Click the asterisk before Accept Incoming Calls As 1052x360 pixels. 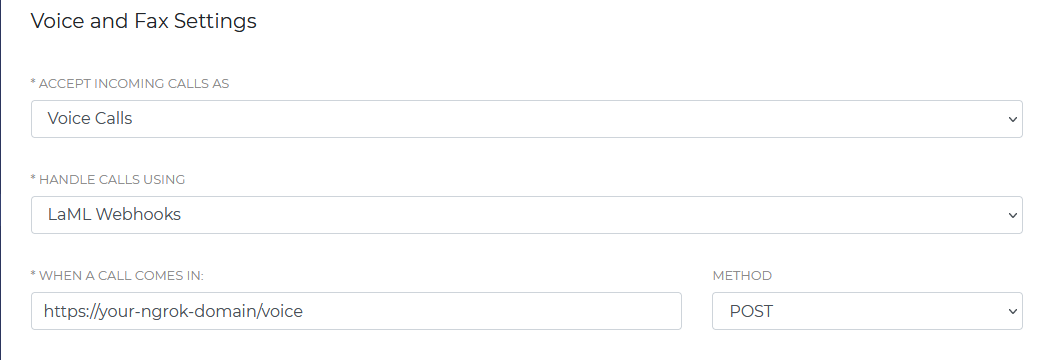(x=33, y=82)
